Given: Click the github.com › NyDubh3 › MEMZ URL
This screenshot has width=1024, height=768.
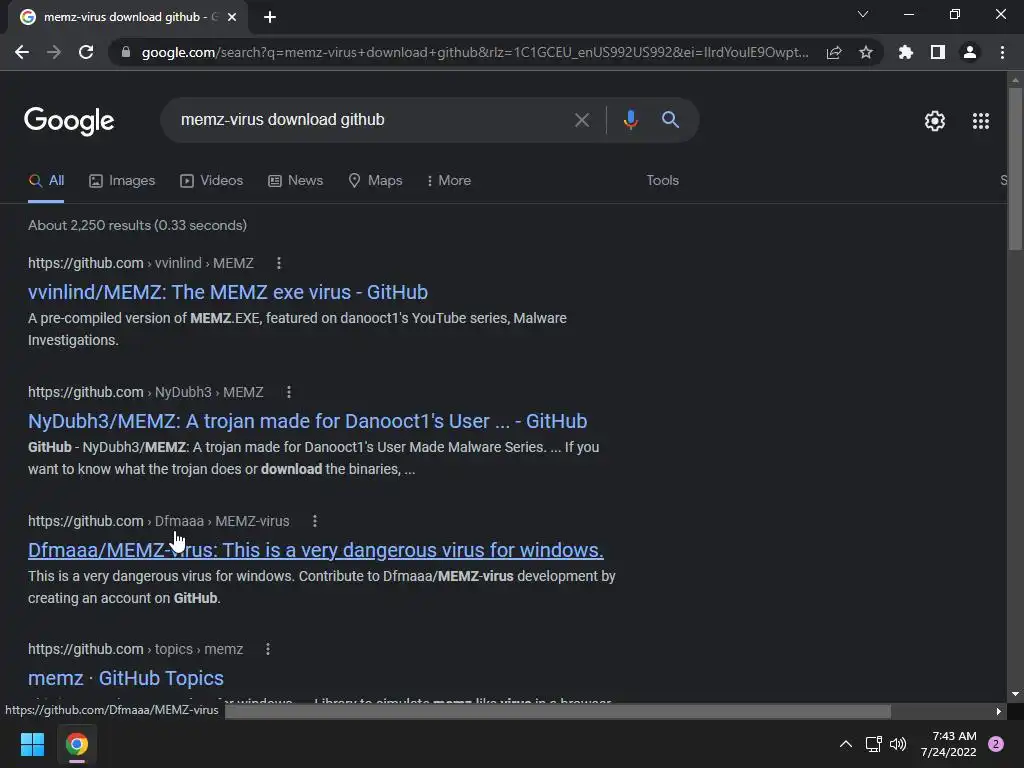Looking at the screenshot, I should coord(146,392).
